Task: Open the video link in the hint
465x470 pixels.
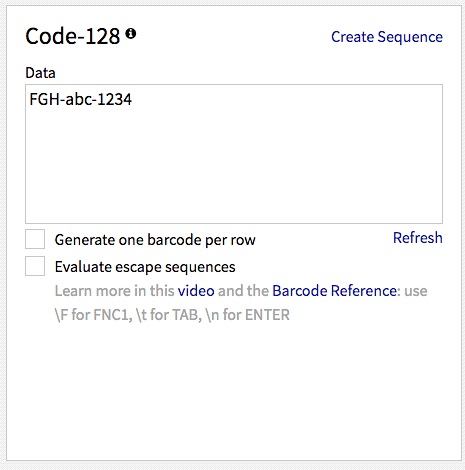Action: [196, 291]
